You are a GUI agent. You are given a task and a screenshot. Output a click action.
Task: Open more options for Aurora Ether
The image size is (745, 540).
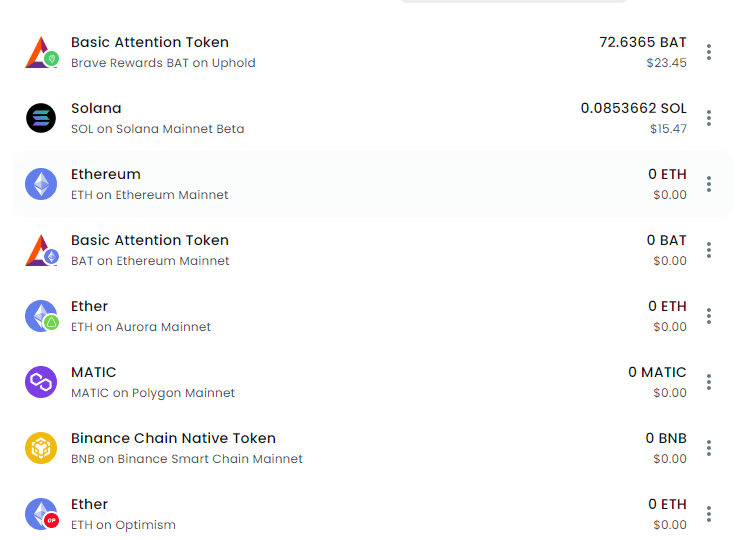coord(709,316)
